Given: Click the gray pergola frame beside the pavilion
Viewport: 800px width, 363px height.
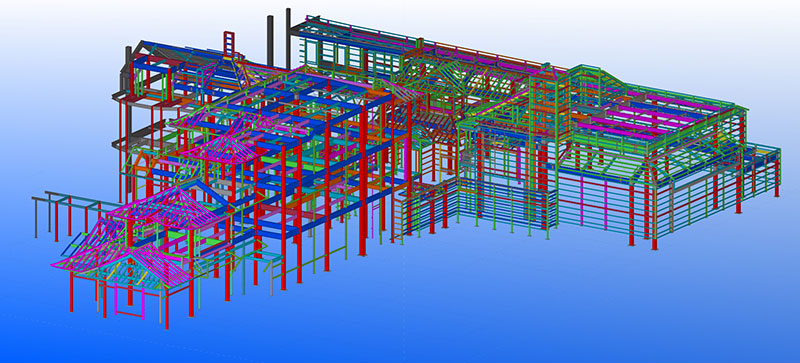Looking at the screenshot, I should click(66, 213).
